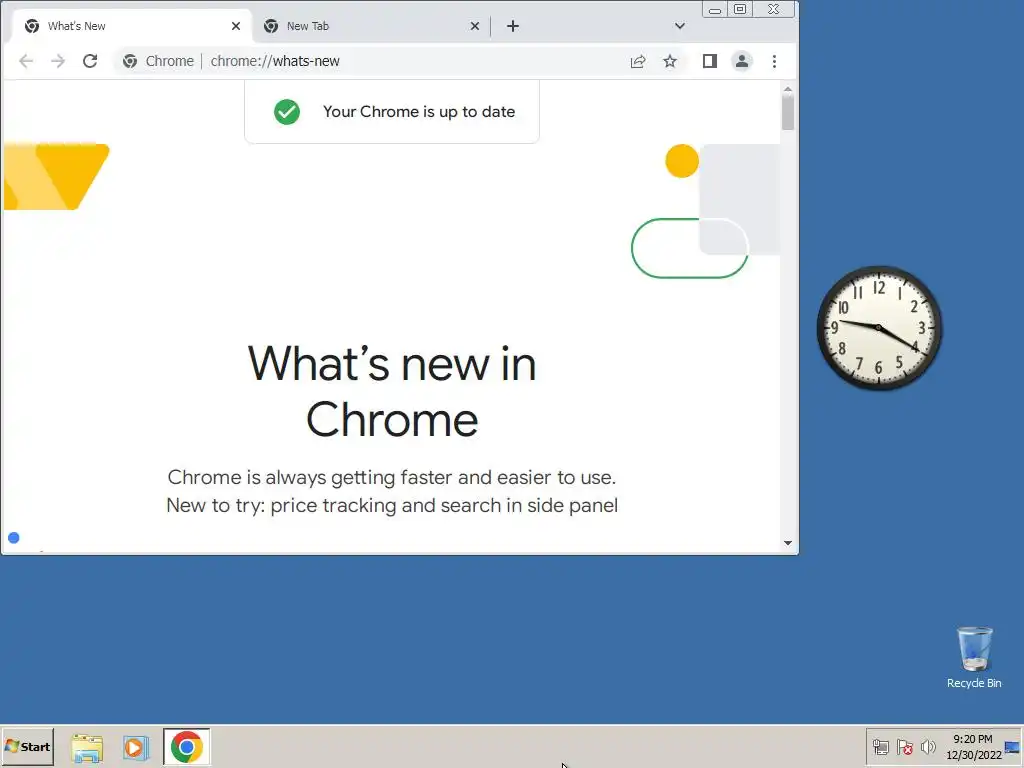Viewport: 1024px width, 768px height.
Task: Restore down the Chrome window
Action: [740, 9]
